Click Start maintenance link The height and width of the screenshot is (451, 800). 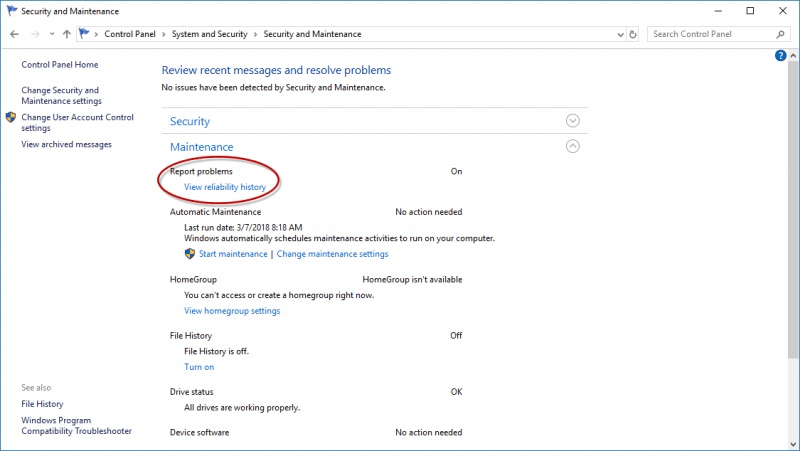click(233, 254)
